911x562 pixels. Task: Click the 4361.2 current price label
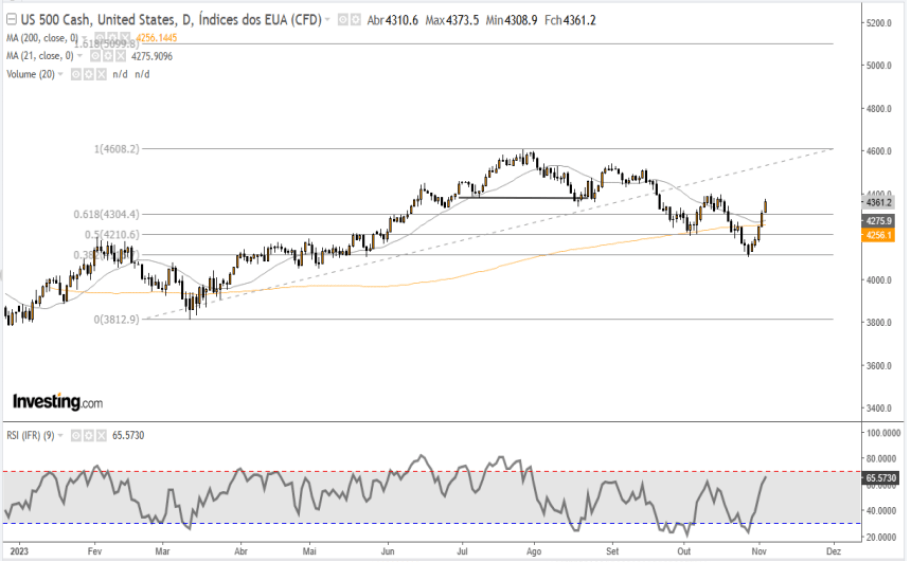[878, 202]
